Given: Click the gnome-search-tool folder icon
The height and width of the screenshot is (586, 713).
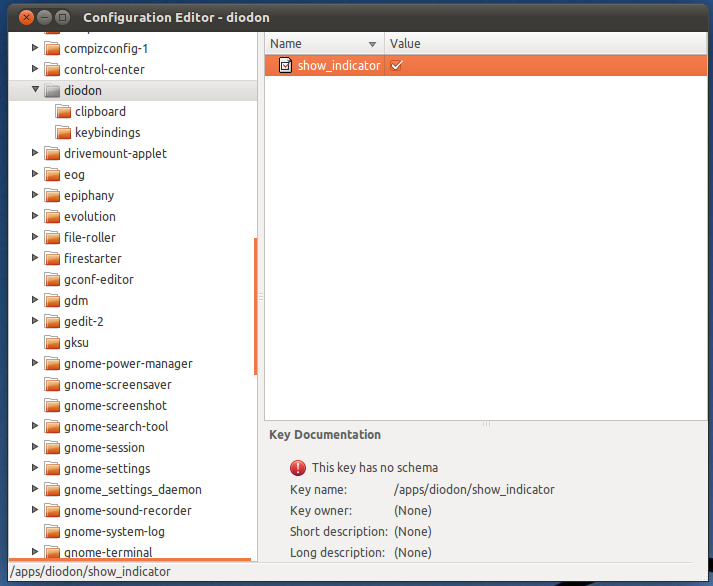Looking at the screenshot, I should tap(52, 426).
